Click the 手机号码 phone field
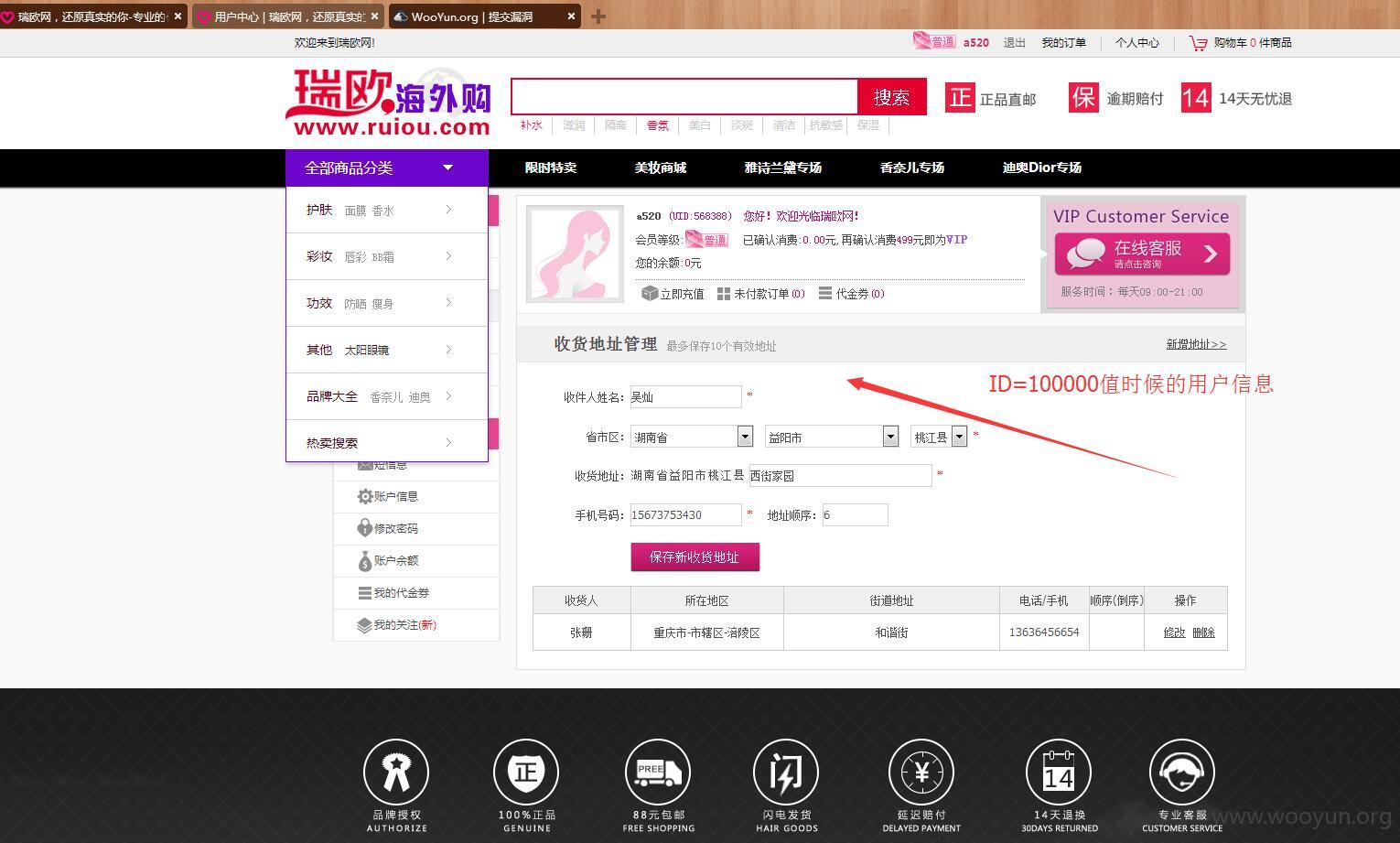 click(685, 514)
